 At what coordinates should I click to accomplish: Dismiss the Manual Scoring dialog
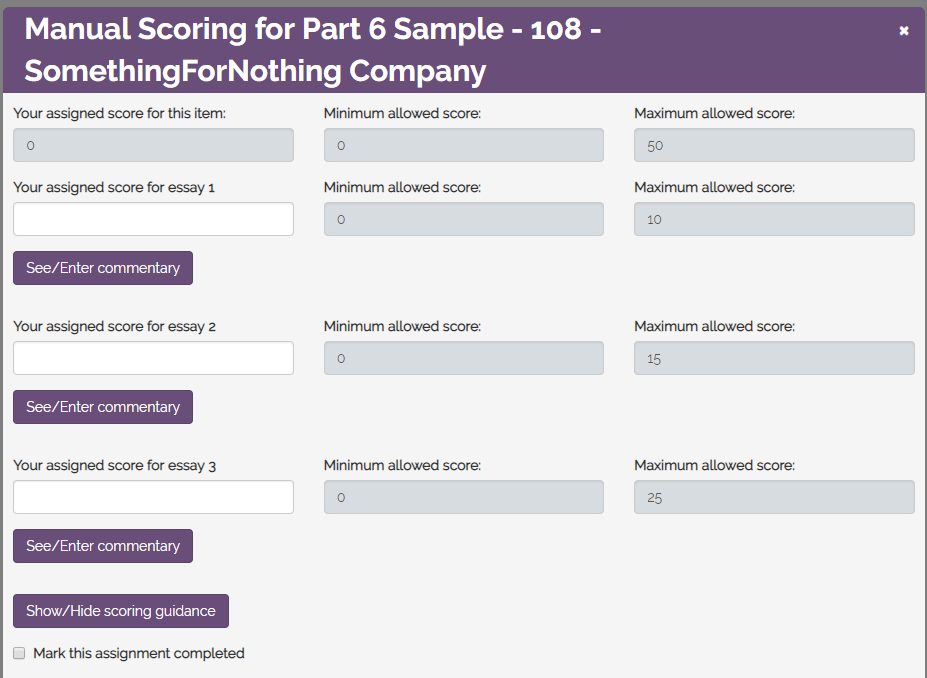pos(903,30)
